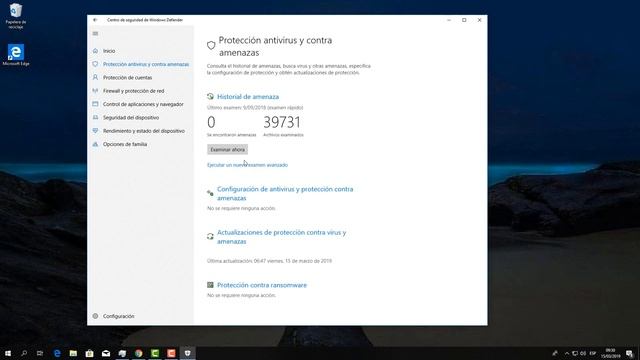Open File Explorer from taskbar
Viewport: 640px width, 360px height.
(x=73, y=353)
